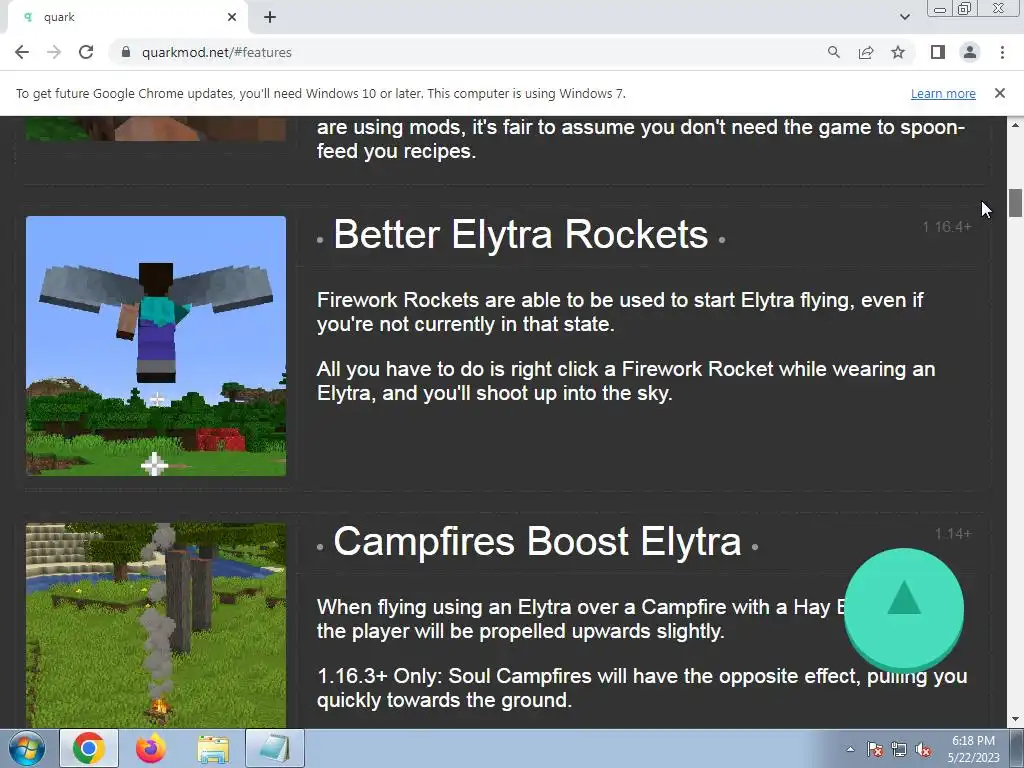
Task: Open the clock showing 6:18 PM
Action: click(x=974, y=749)
